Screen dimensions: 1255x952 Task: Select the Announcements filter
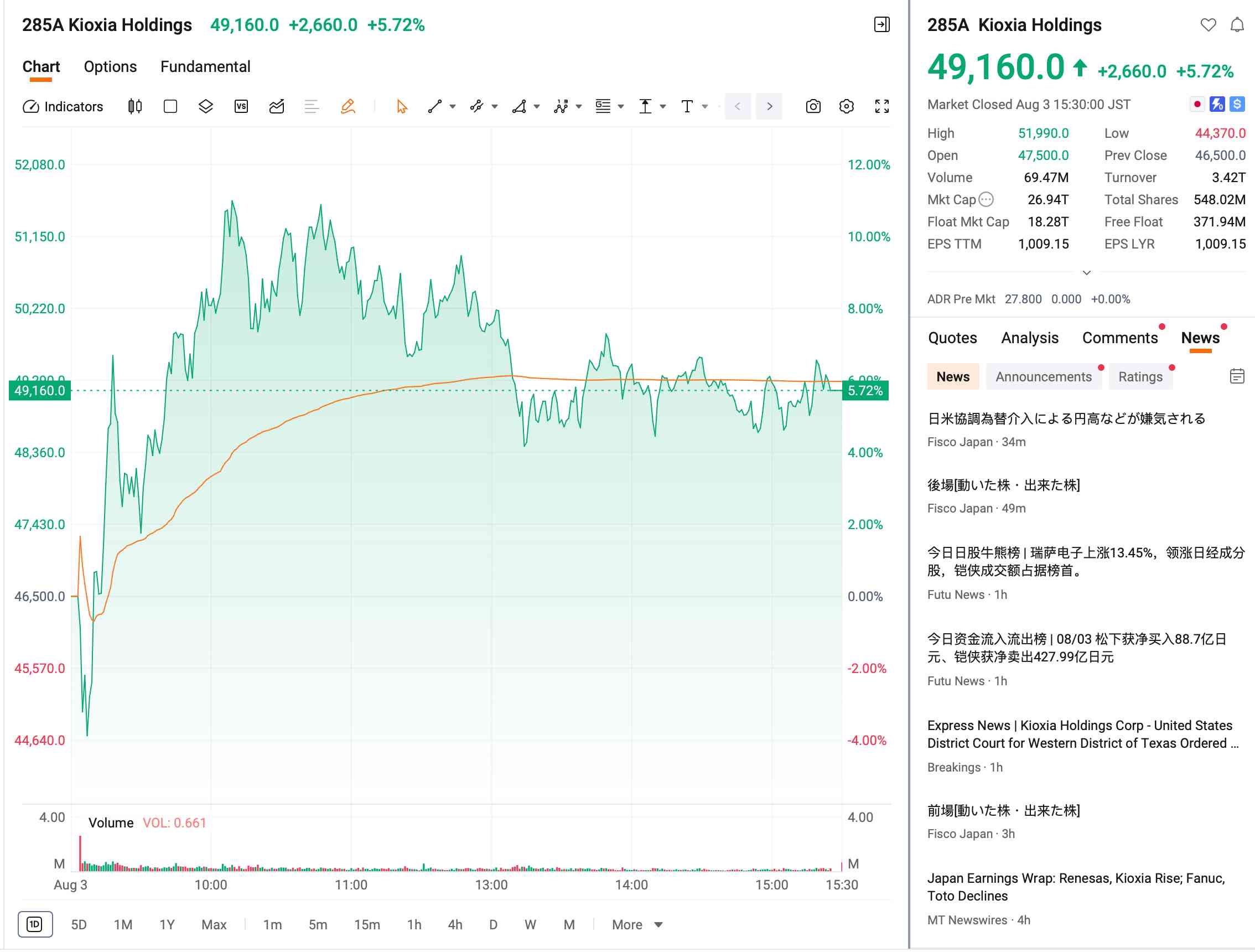[x=1044, y=377]
